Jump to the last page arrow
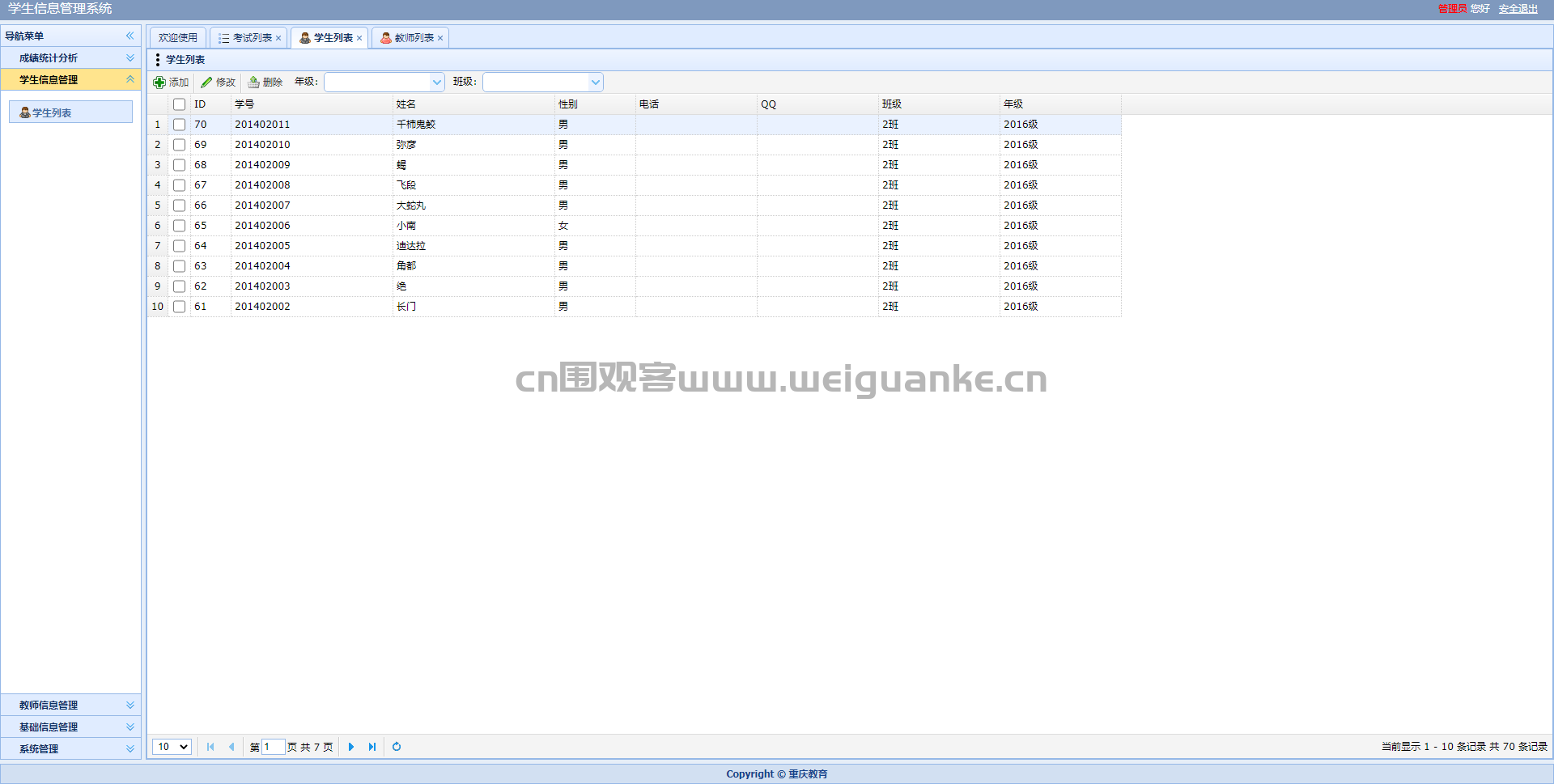The image size is (1554, 784). [372, 747]
